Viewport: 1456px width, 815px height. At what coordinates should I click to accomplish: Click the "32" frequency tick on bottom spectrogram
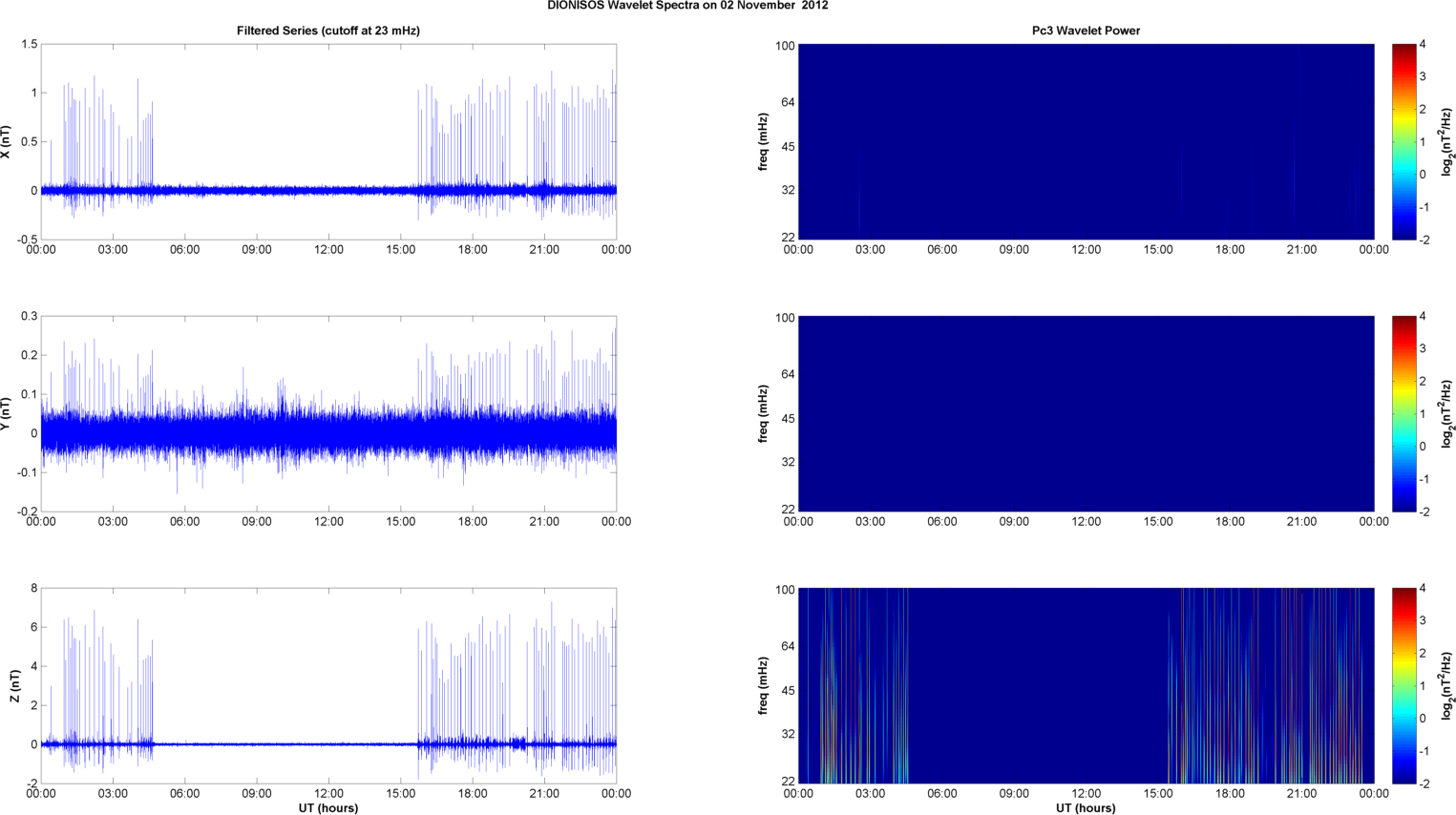(788, 735)
